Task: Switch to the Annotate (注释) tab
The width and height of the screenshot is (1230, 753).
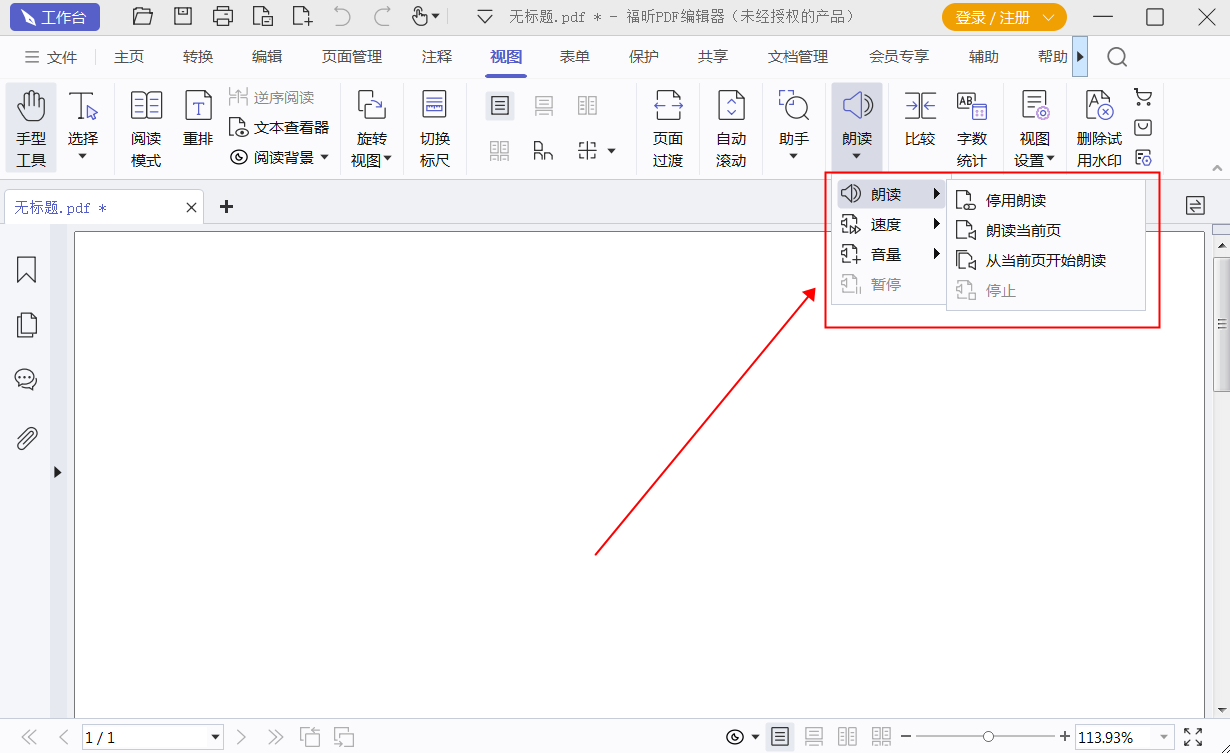Action: click(x=437, y=57)
